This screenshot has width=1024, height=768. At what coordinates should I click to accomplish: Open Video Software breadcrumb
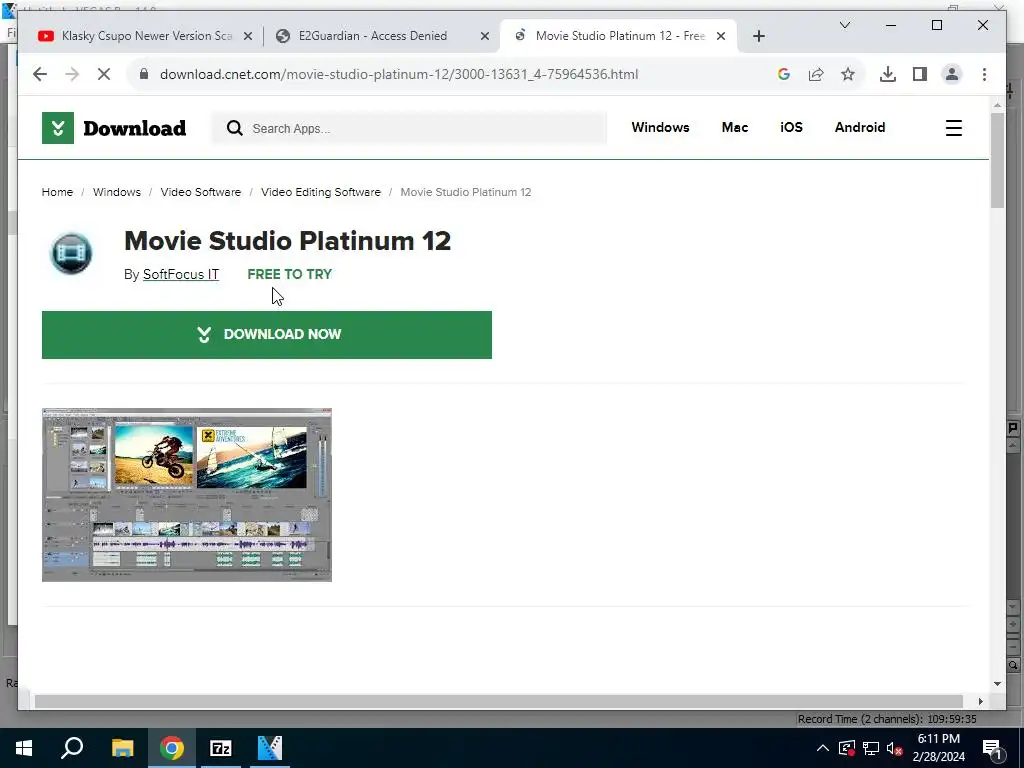point(200,192)
